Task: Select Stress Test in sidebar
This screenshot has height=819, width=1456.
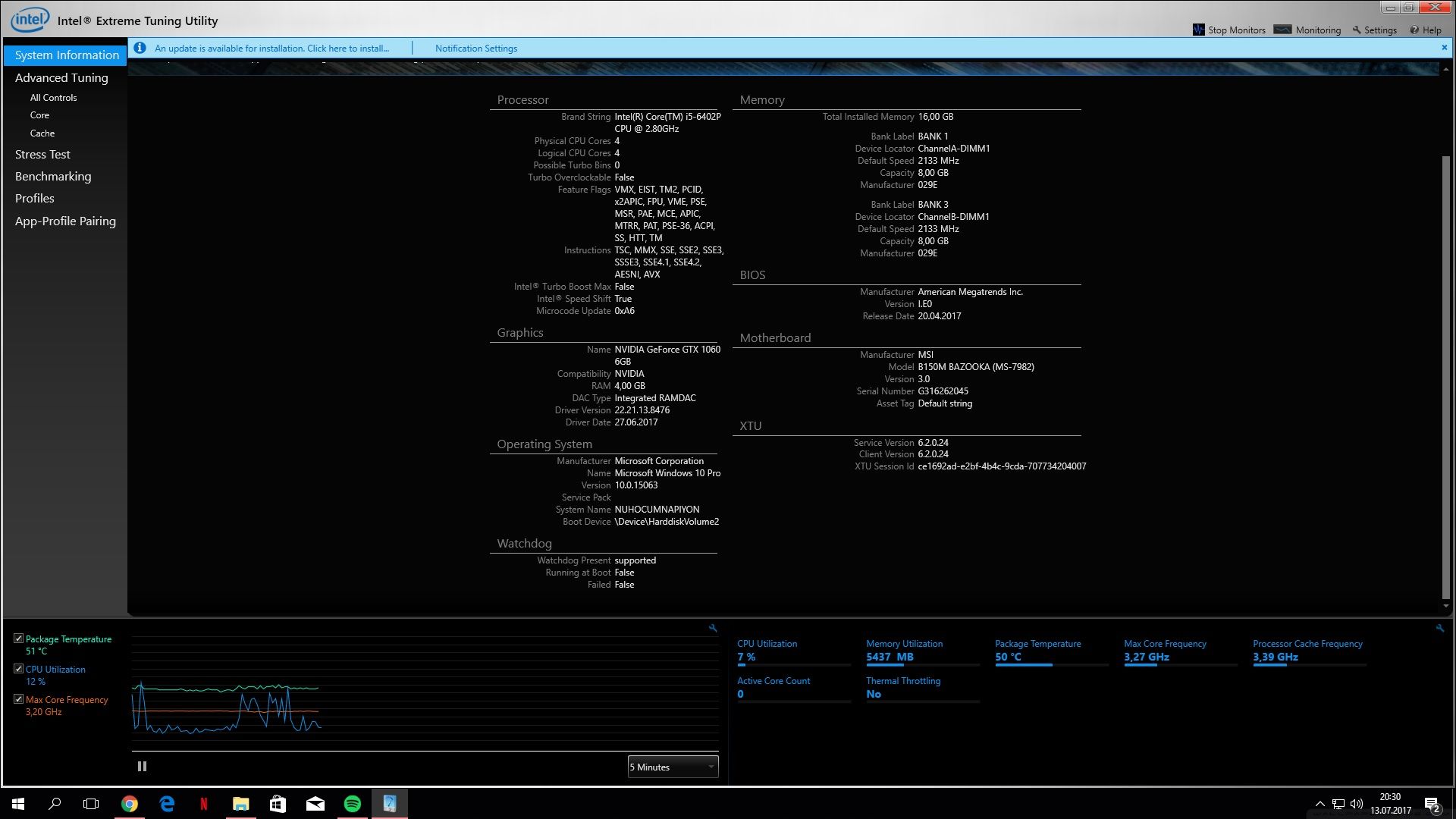Action: 42,154
